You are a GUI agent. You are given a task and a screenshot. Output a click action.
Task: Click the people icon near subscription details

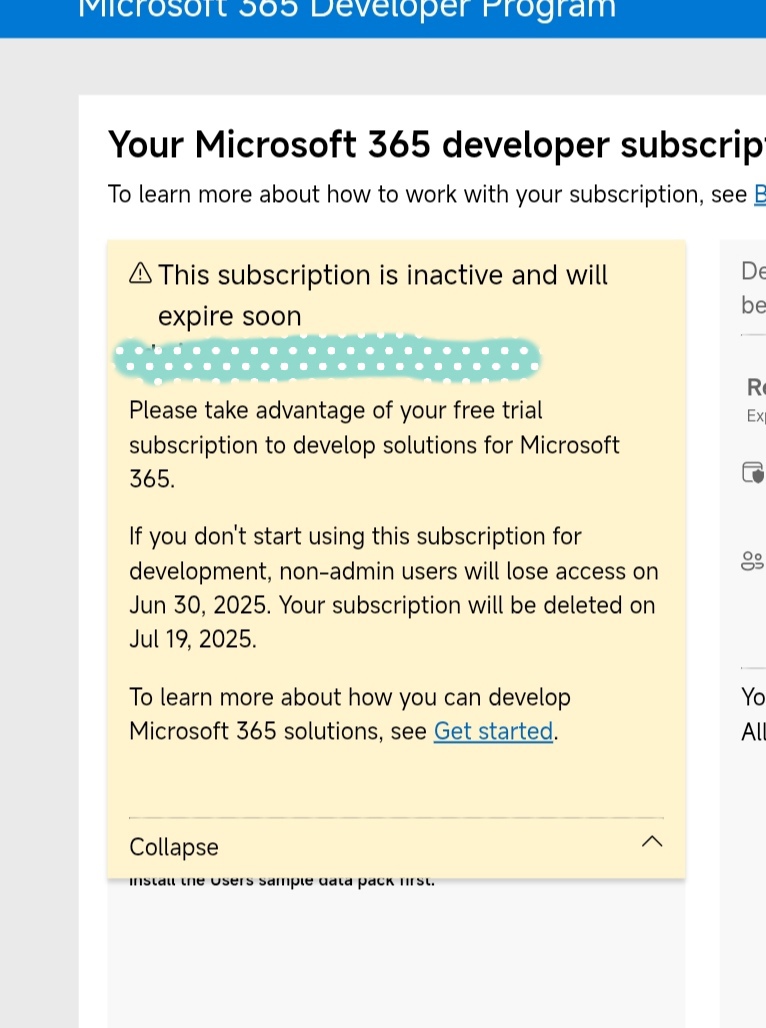click(x=753, y=561)
